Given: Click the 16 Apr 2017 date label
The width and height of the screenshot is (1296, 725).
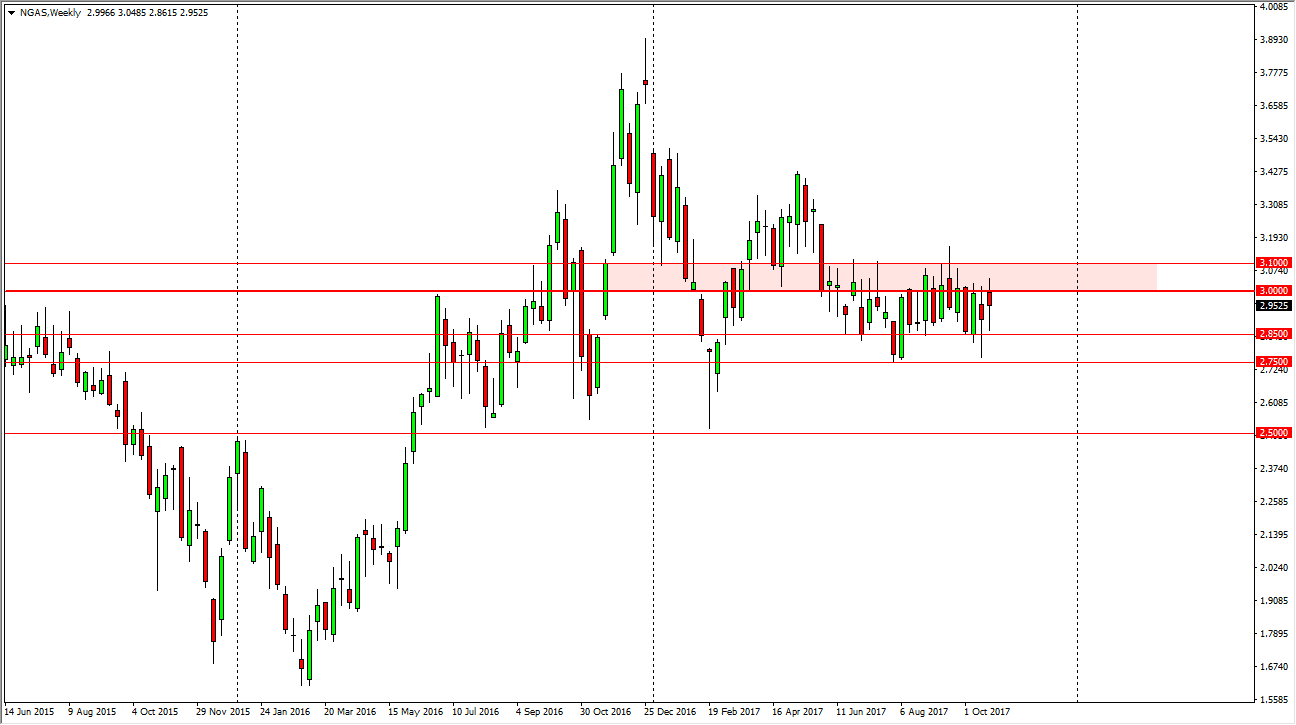Looking at the screenshot, I should click(797, 712).
